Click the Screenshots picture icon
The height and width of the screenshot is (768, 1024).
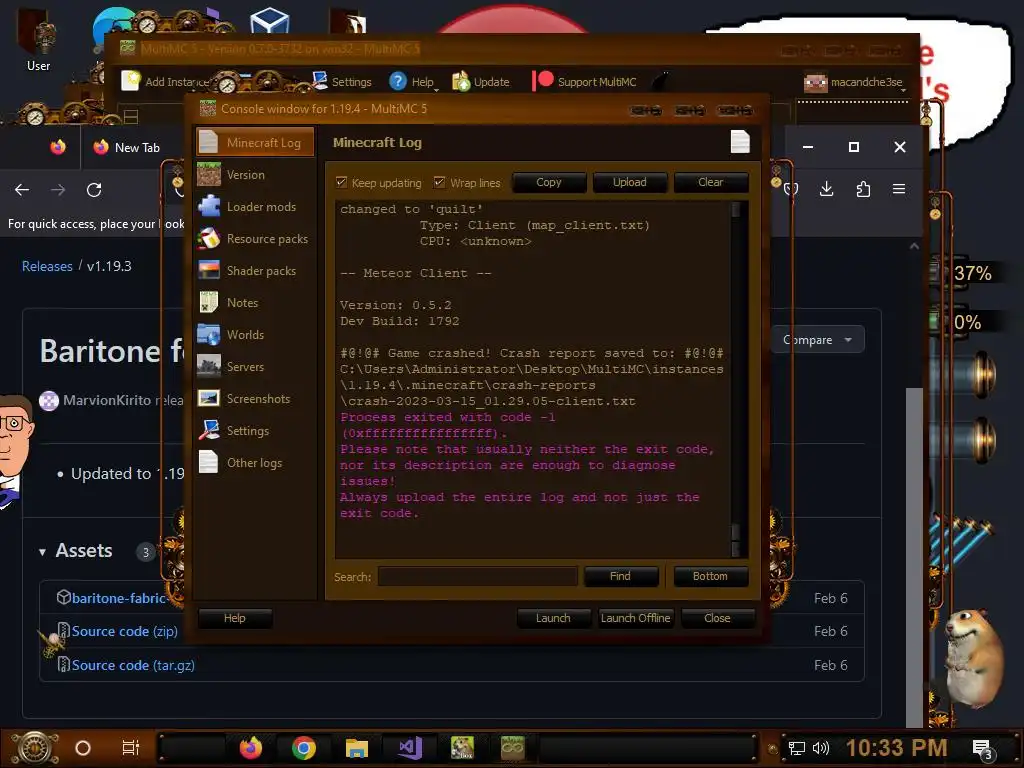(x=209, y=398)
